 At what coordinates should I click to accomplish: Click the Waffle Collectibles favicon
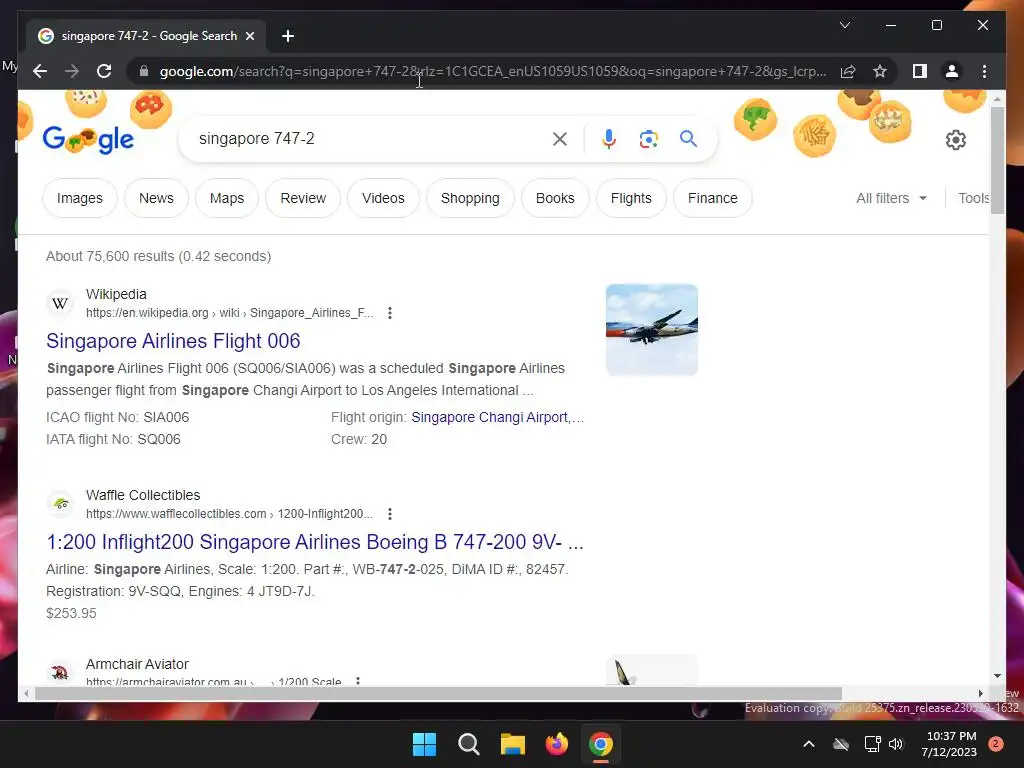(x=60, y=504)
